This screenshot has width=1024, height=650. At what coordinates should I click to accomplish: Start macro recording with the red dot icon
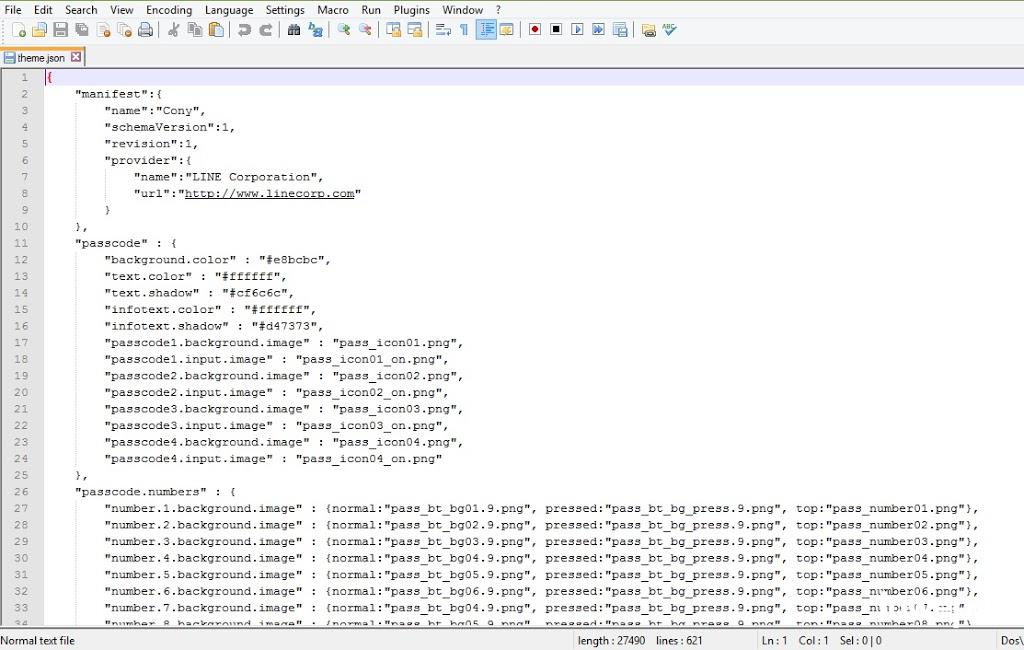[535, 30]
